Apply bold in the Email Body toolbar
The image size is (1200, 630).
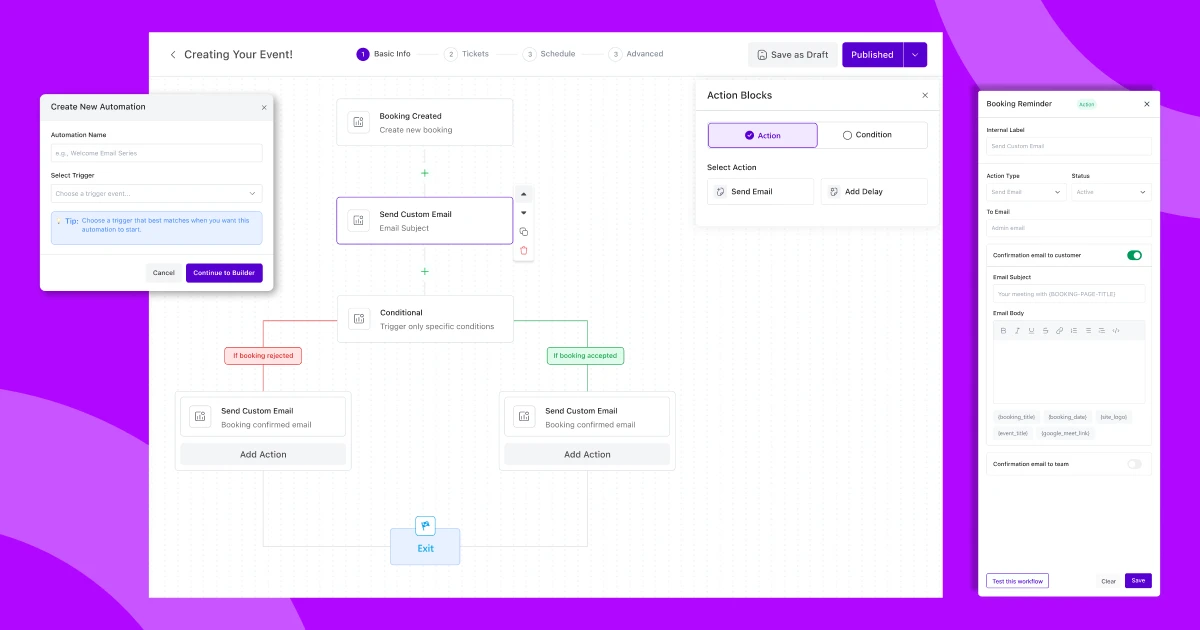(1003, 330)
